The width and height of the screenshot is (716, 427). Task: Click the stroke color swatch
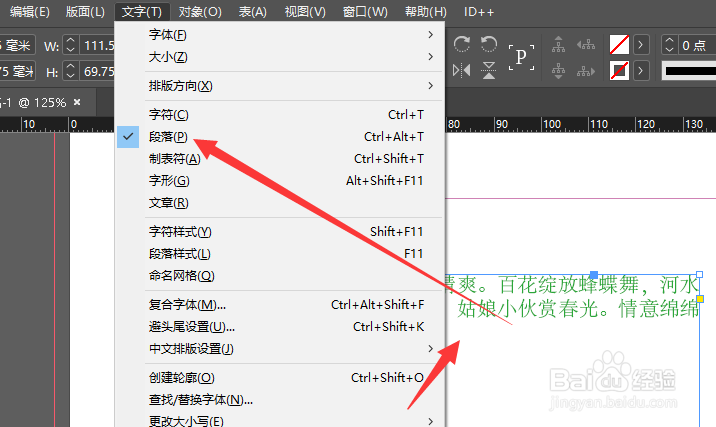(x=619, y=71)
